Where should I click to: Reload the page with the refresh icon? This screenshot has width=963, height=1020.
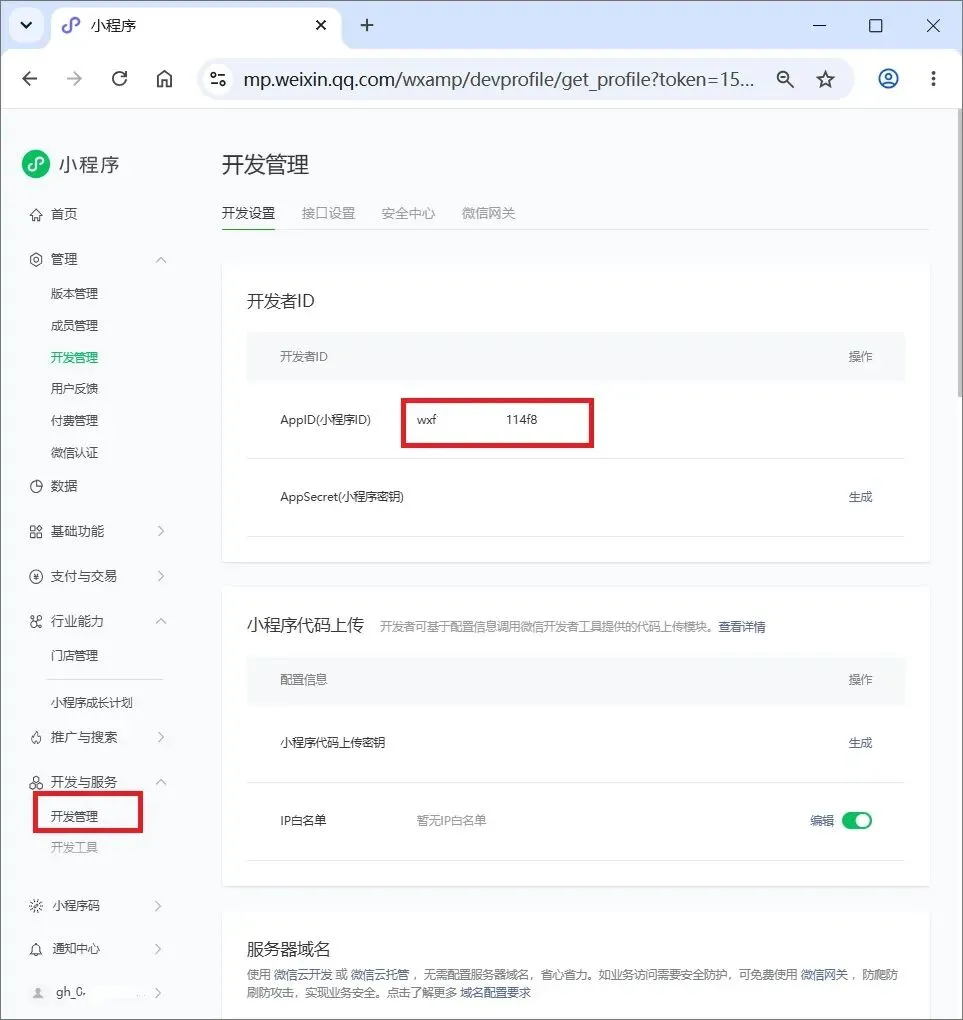pyautogui.click(x=120, y=79)
